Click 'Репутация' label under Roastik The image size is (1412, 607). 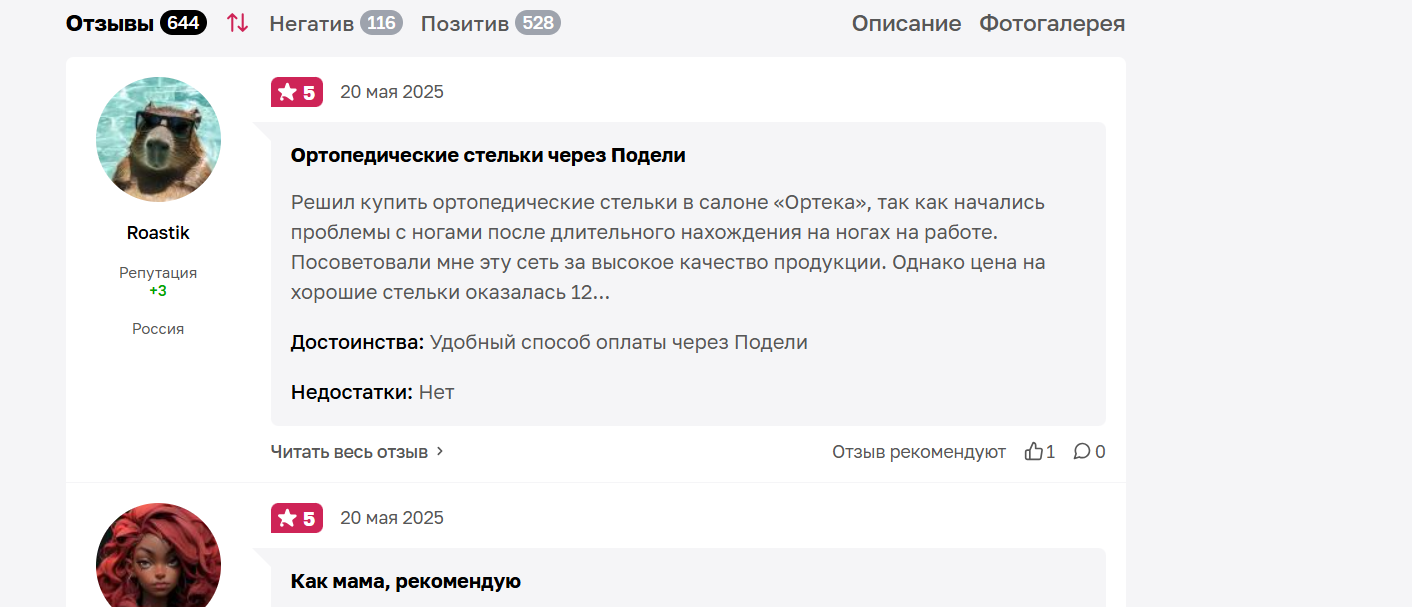pyautogui.click(x=158, y=273)
